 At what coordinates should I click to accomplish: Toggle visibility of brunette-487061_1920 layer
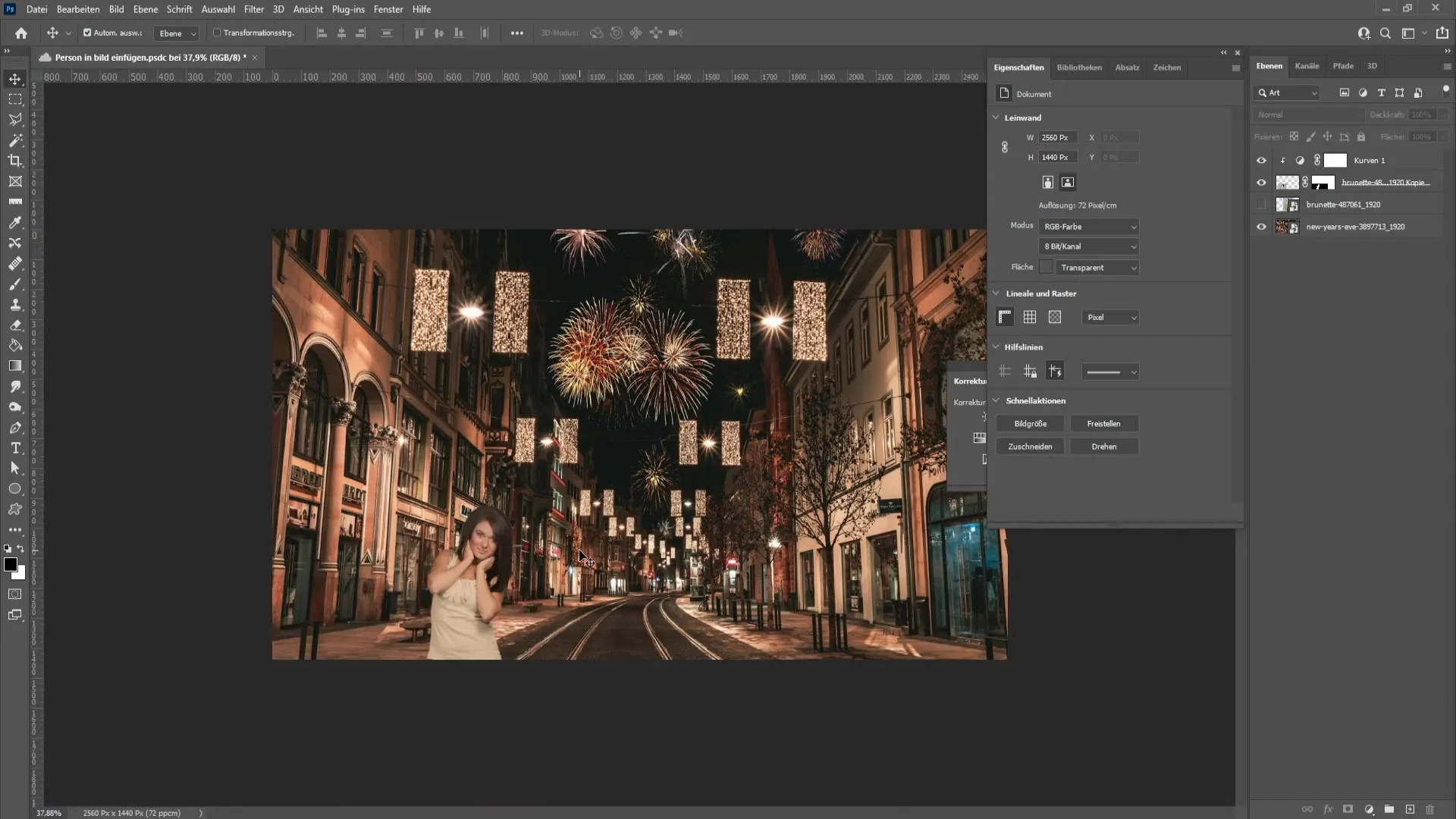click(x=1261, y=204)
